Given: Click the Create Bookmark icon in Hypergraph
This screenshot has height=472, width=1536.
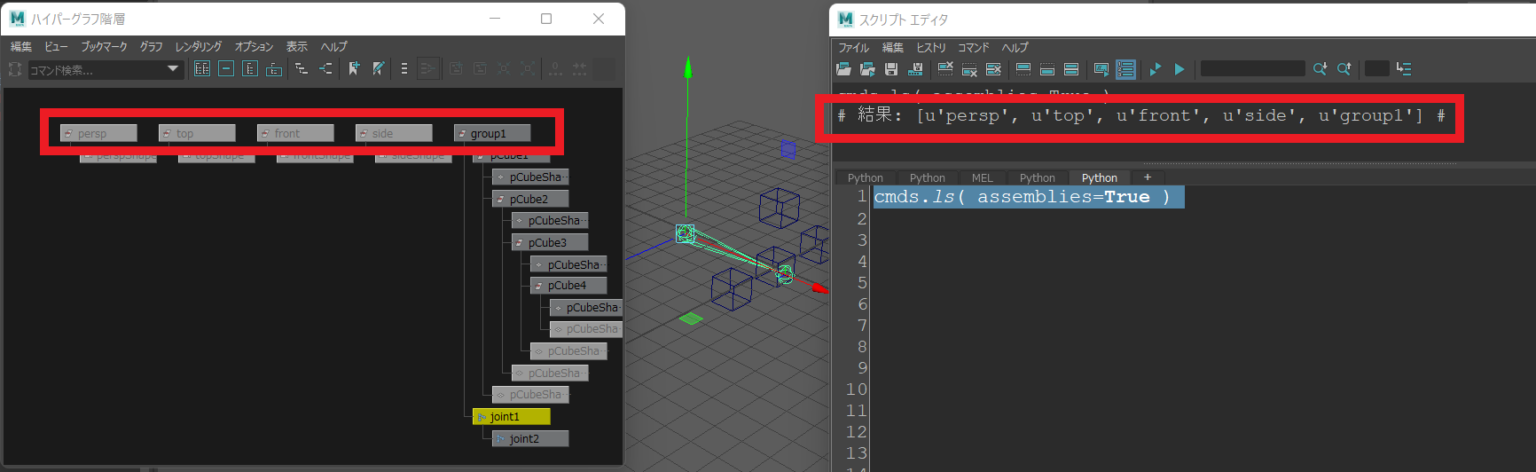Looking at the screenshot, I should pos(353,69).
